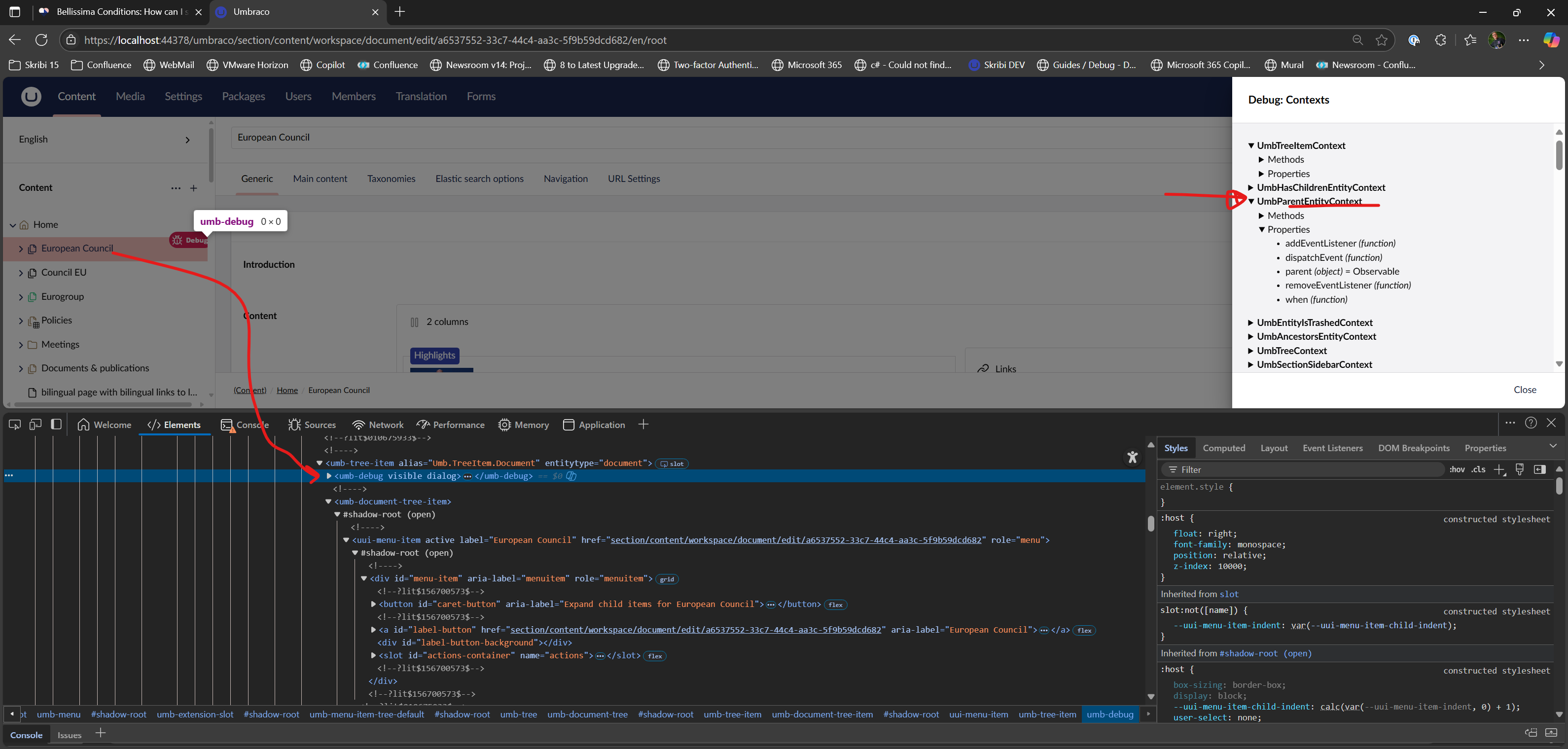The width and height of the screenshot is (1568, 749).
Task: Open the Issues drawer tab
Action: 70,735
